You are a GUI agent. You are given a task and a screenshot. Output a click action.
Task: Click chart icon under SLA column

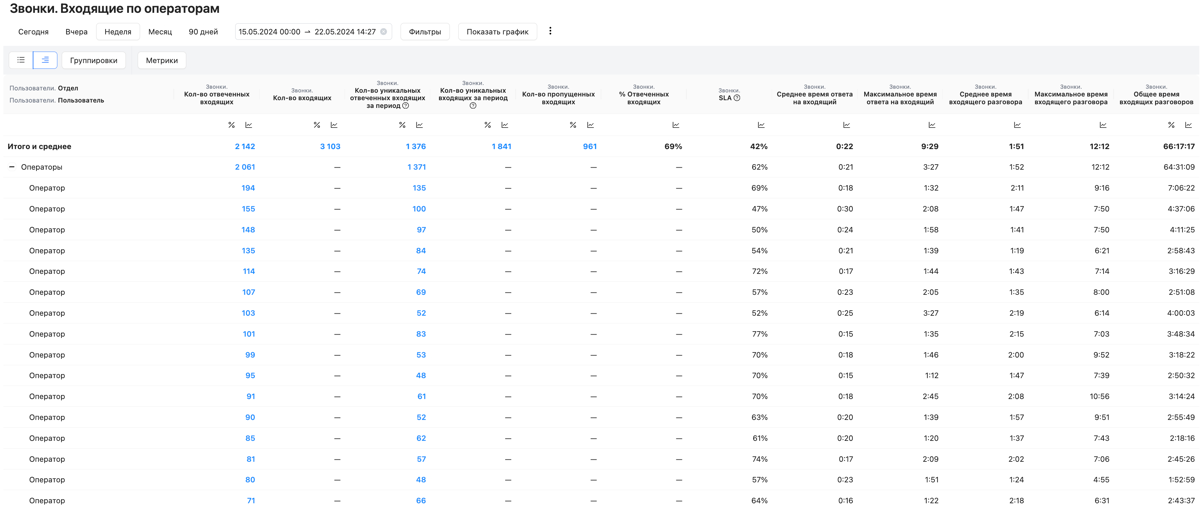tap(761, 125)
